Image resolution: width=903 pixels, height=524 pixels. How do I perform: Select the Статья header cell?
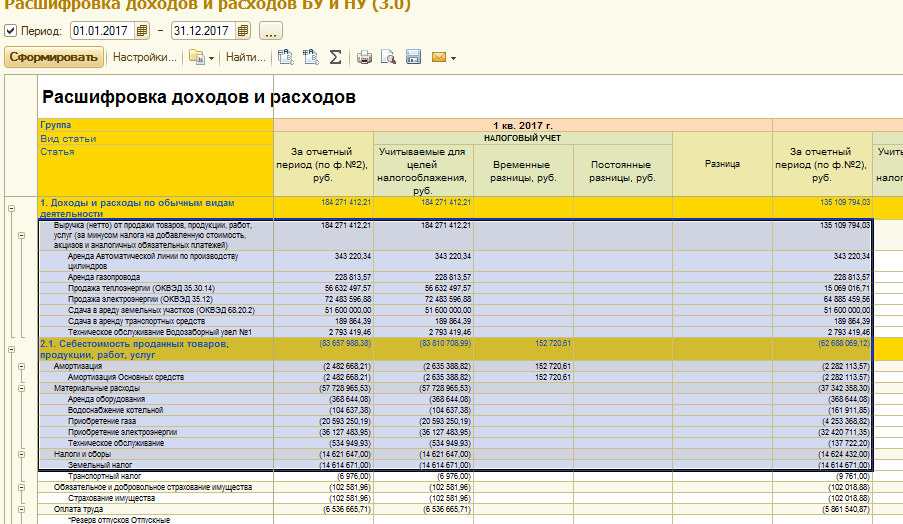click(x=155, y=170)
